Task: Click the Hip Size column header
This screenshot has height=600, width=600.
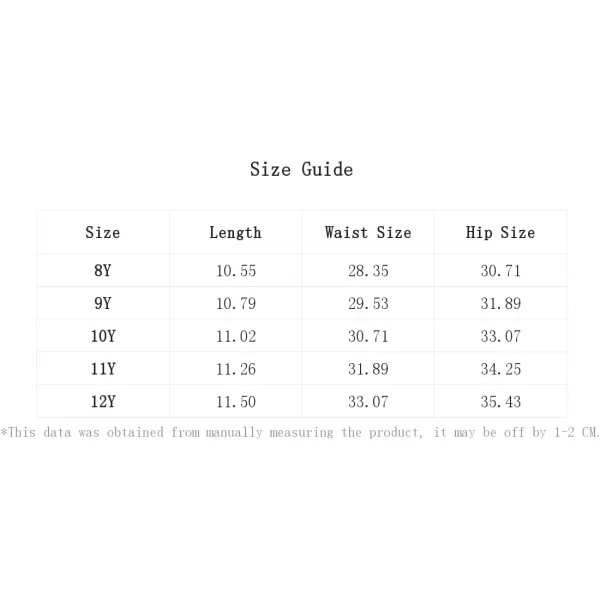Action: pos(500,233)
